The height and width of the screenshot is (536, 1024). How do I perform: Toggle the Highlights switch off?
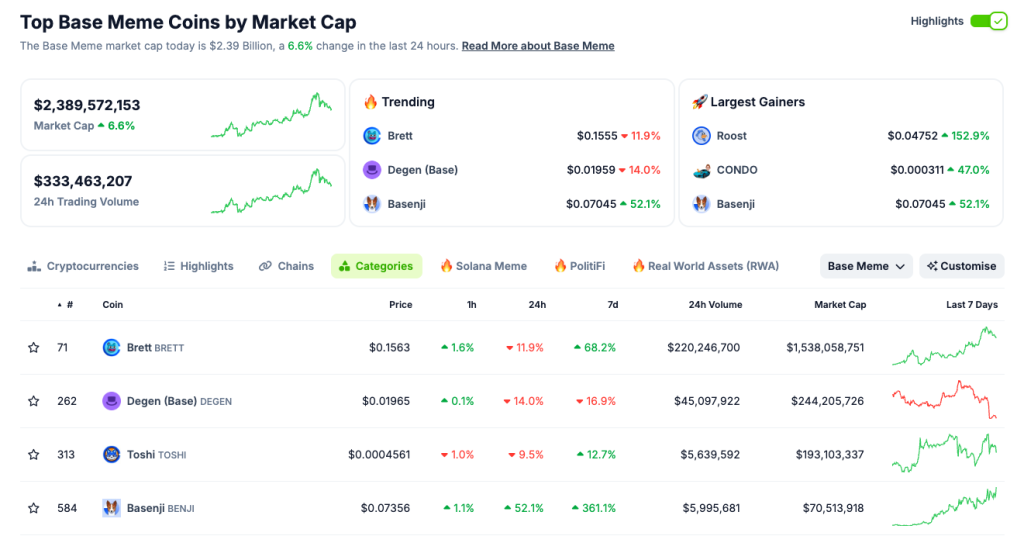coord(988,21)
